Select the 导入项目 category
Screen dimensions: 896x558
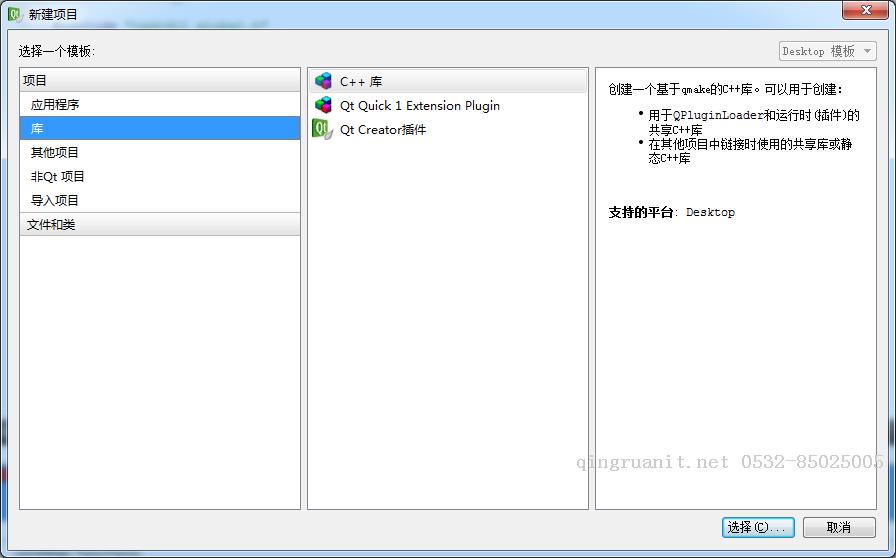[x=160, y=200]
